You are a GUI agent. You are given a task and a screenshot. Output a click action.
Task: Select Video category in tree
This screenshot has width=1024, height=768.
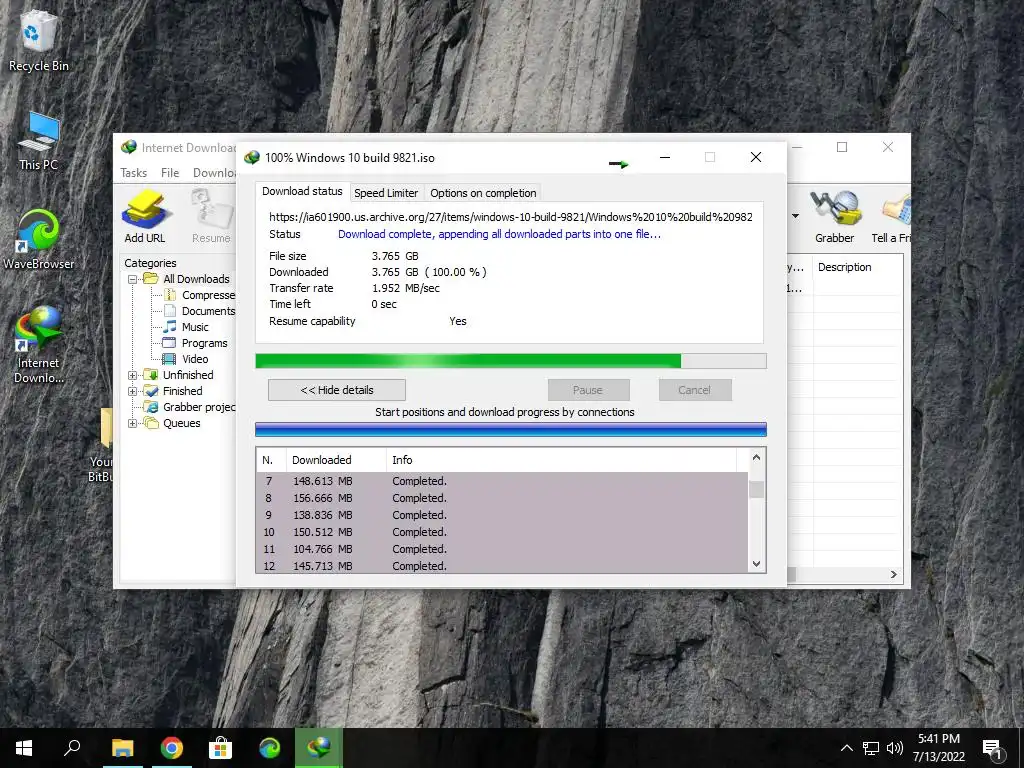[186, 359]
